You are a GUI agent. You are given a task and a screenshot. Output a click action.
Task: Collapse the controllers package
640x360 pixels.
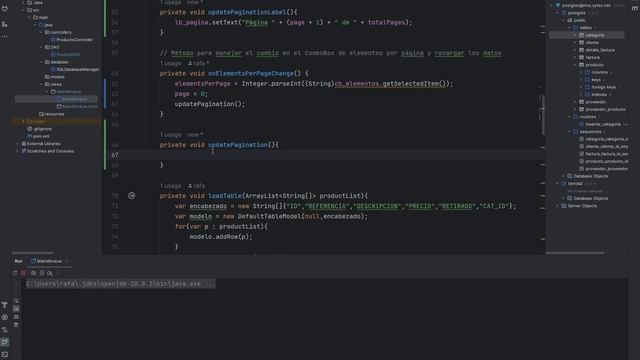tap(41, 32)
